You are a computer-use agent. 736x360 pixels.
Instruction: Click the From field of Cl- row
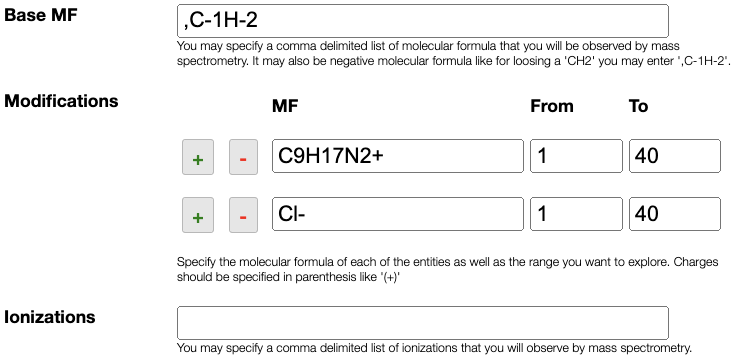coord(576,214)
